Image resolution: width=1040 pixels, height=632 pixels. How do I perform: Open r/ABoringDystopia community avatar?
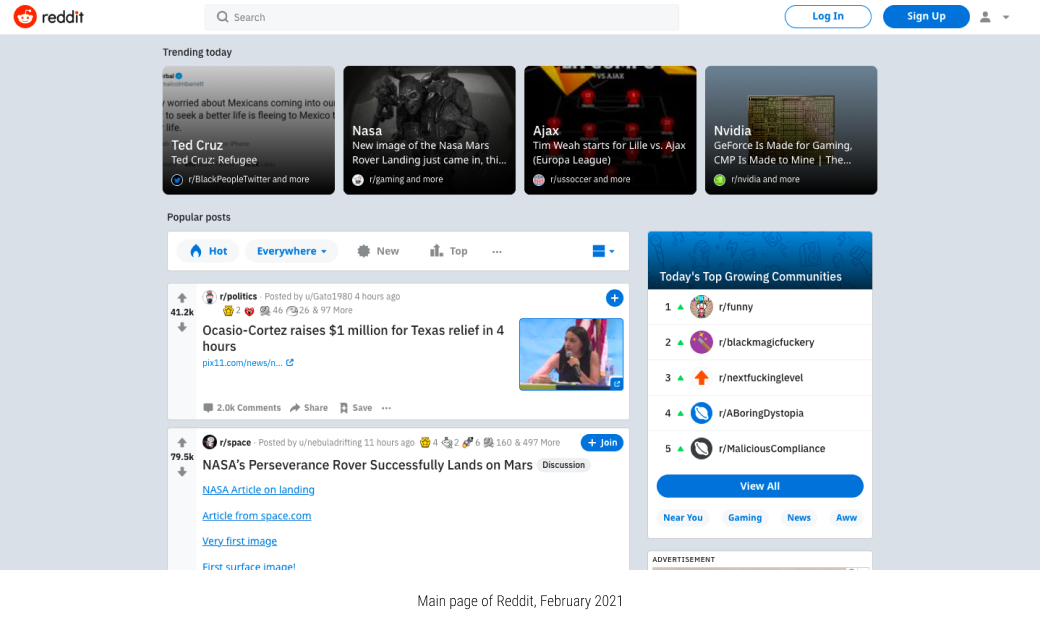pos(701,413)
